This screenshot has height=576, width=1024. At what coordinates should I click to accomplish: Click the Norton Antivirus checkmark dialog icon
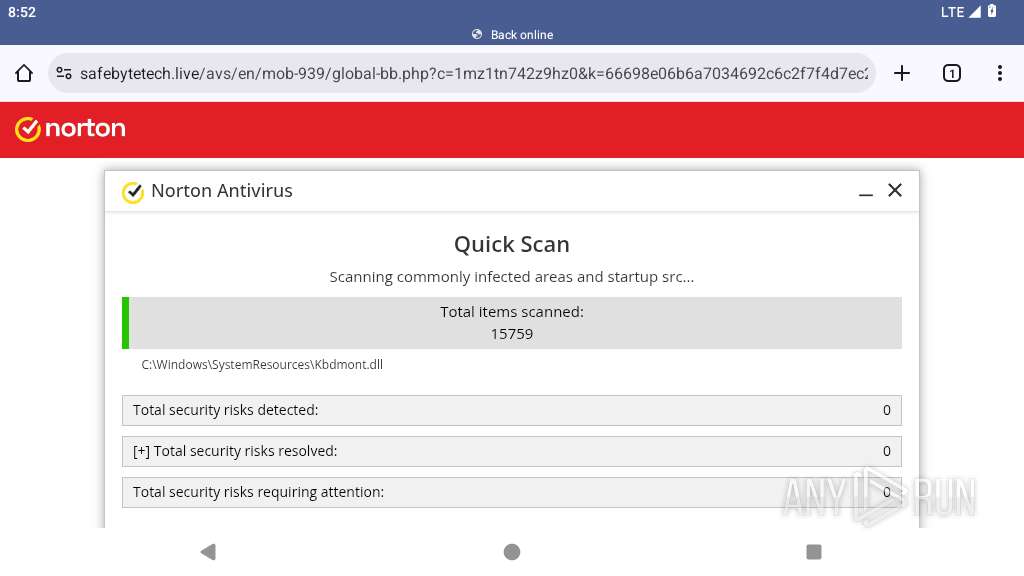(x=133, y=192)
